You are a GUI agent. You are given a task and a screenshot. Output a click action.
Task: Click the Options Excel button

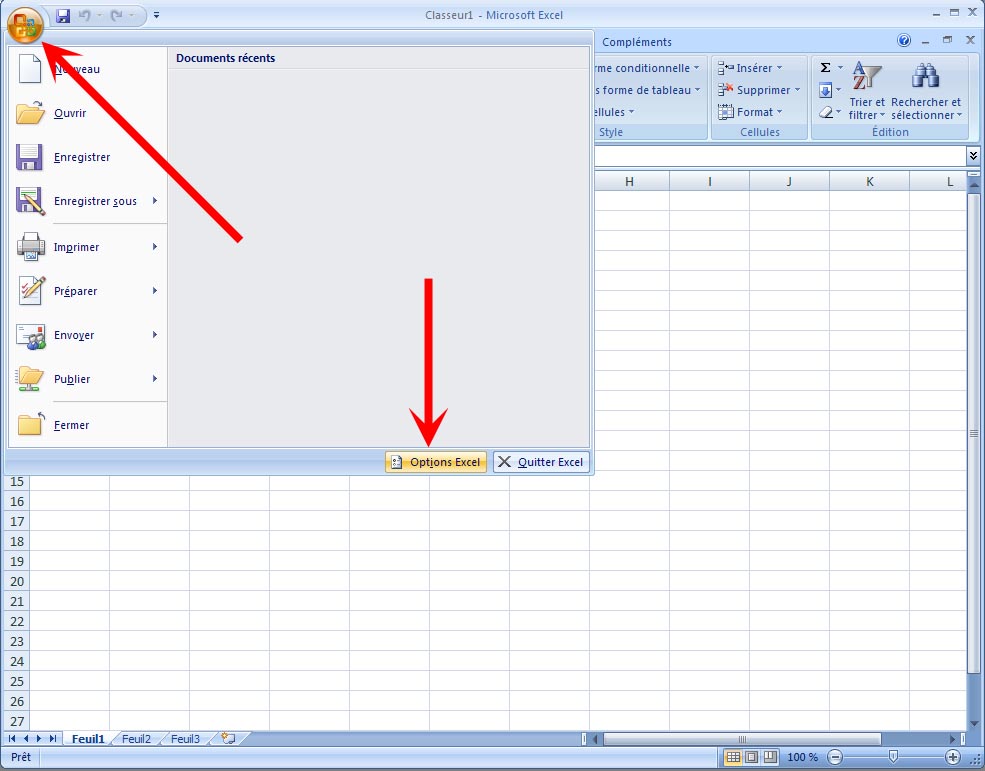coord(436,462)
